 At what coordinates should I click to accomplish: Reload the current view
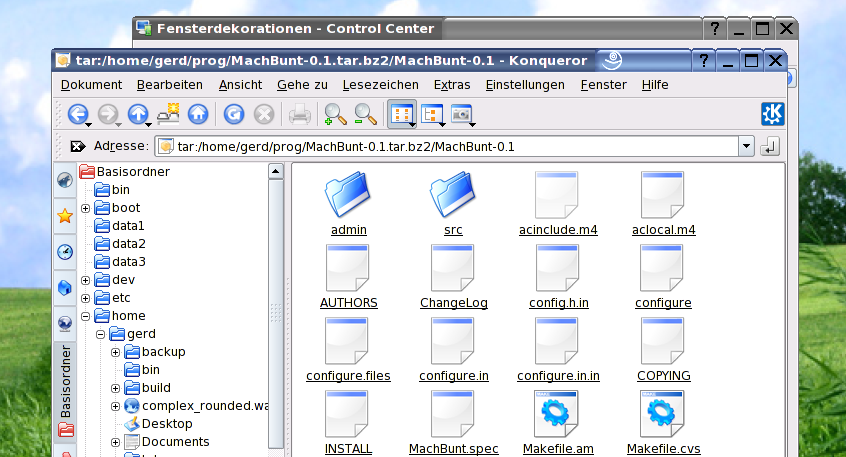click(x=234, y=114)
